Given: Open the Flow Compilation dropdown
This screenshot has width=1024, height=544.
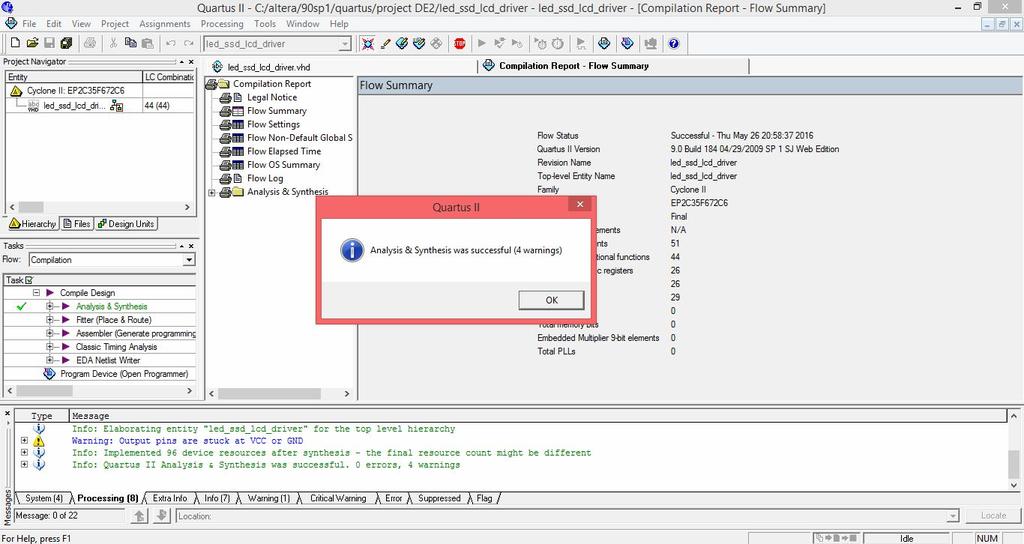Looking at the screenshot, I should coord(189,260).
